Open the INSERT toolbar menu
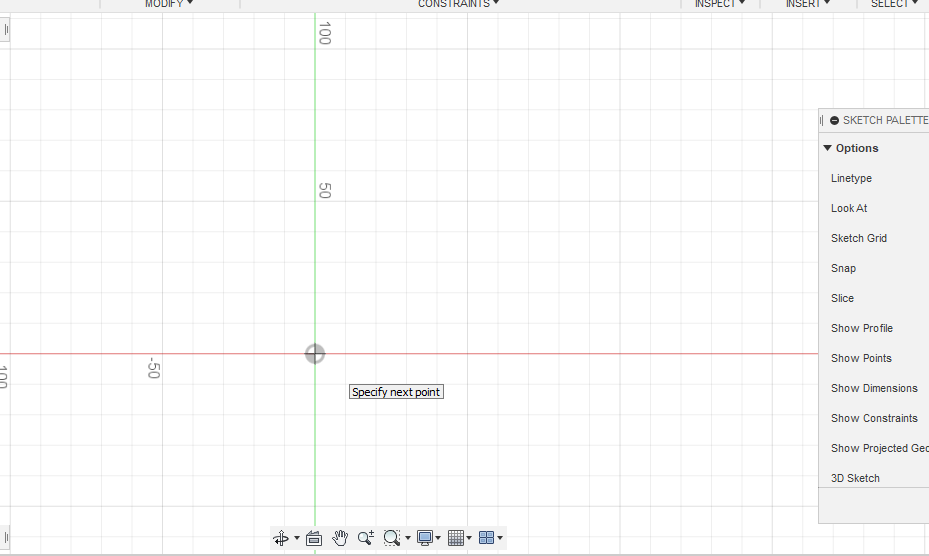This screenshot has width=929, height=556. tap(808, 4)
